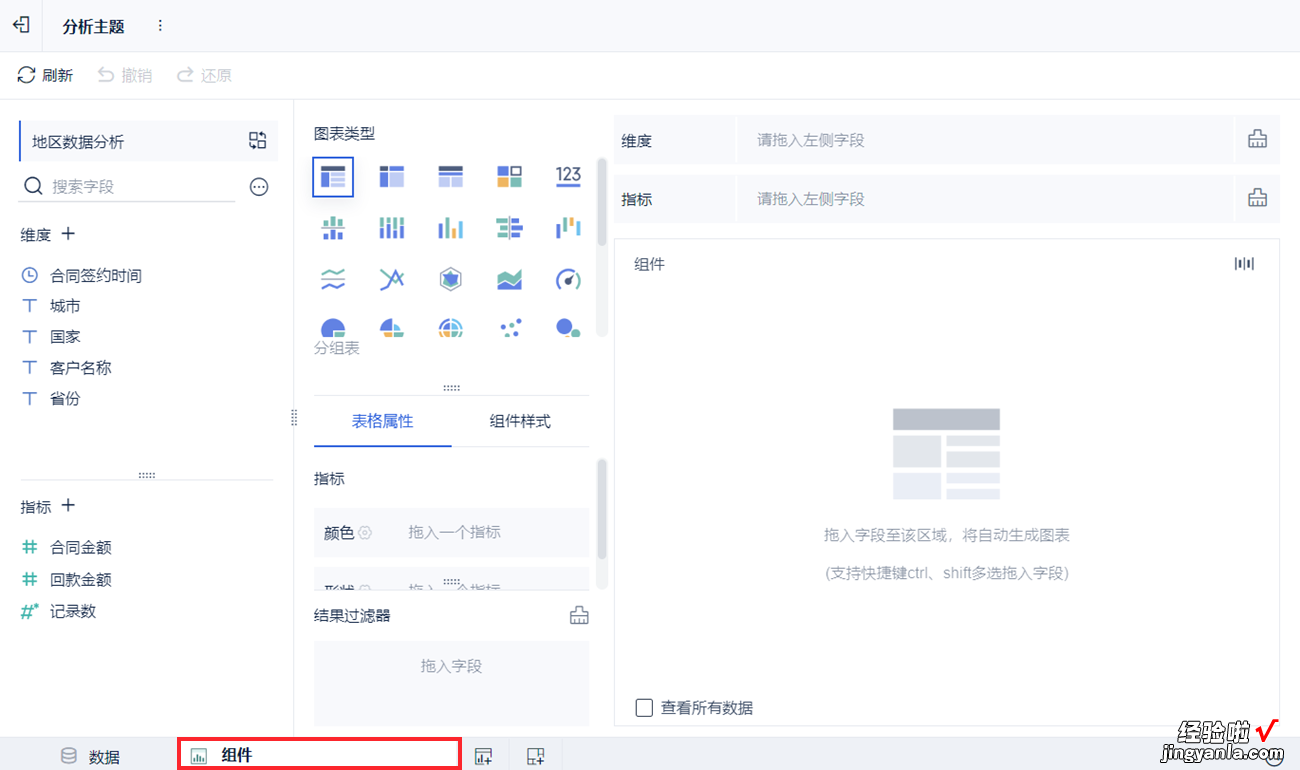Choose the group table (分组表) chart type
Image resolution: width=1300 pixels, height=770 pixels.
[333, 177]
